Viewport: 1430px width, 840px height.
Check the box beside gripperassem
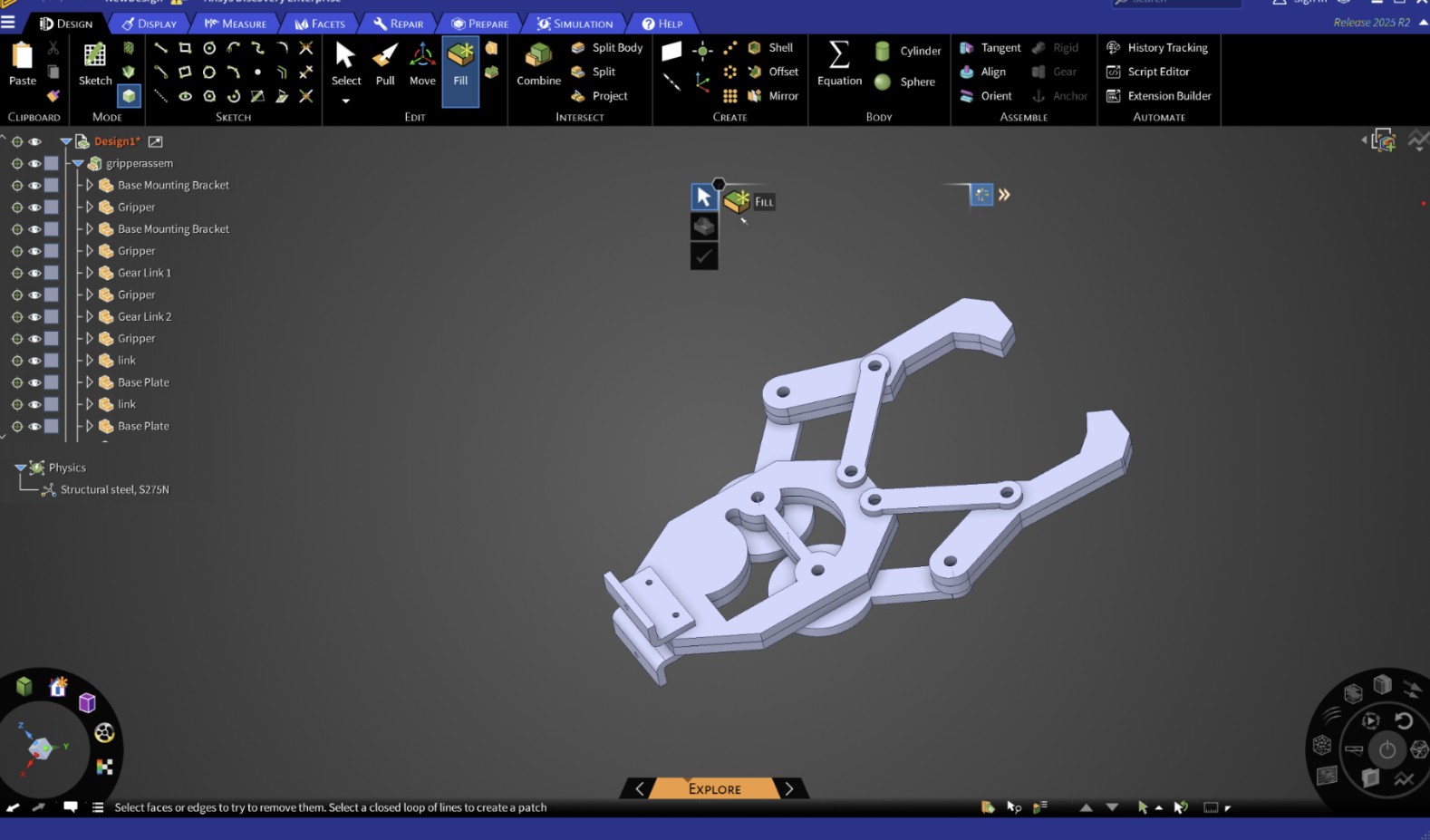pos(52,163)
